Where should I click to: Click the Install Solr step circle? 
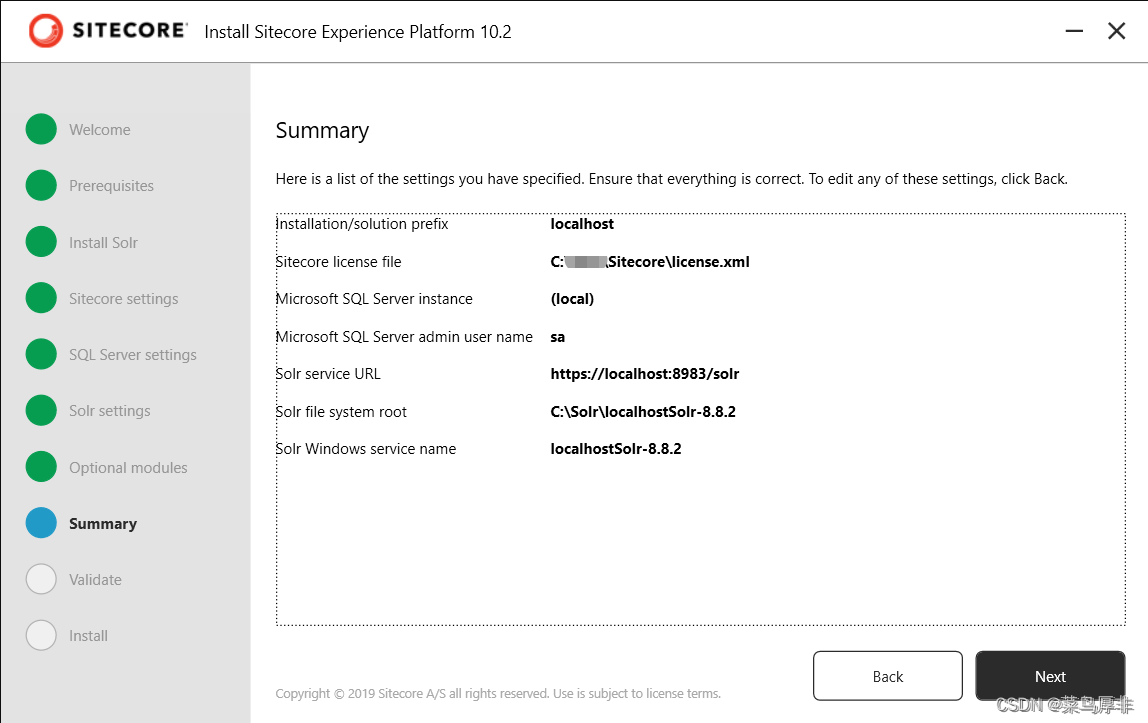coord(41,242)
